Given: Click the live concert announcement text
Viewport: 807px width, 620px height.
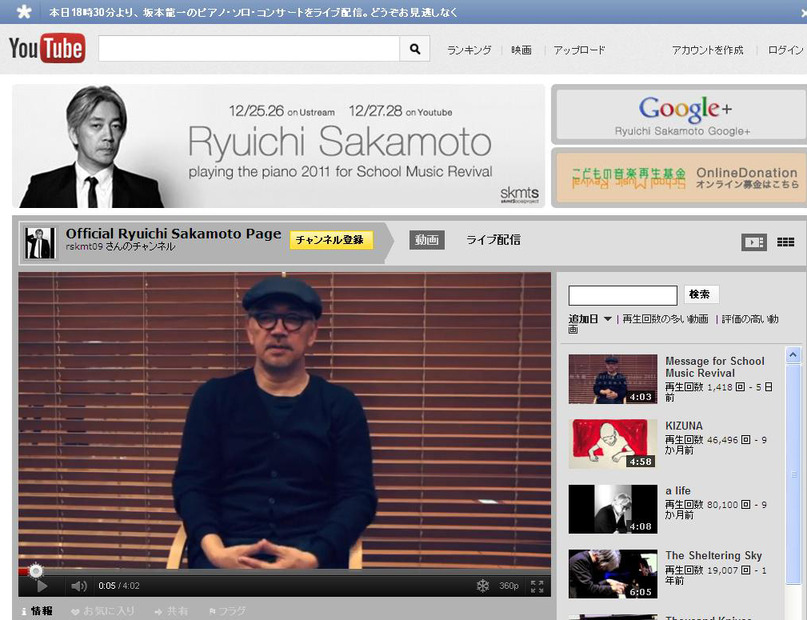Looking at the screenshot, I should click(x=253, y=12).
